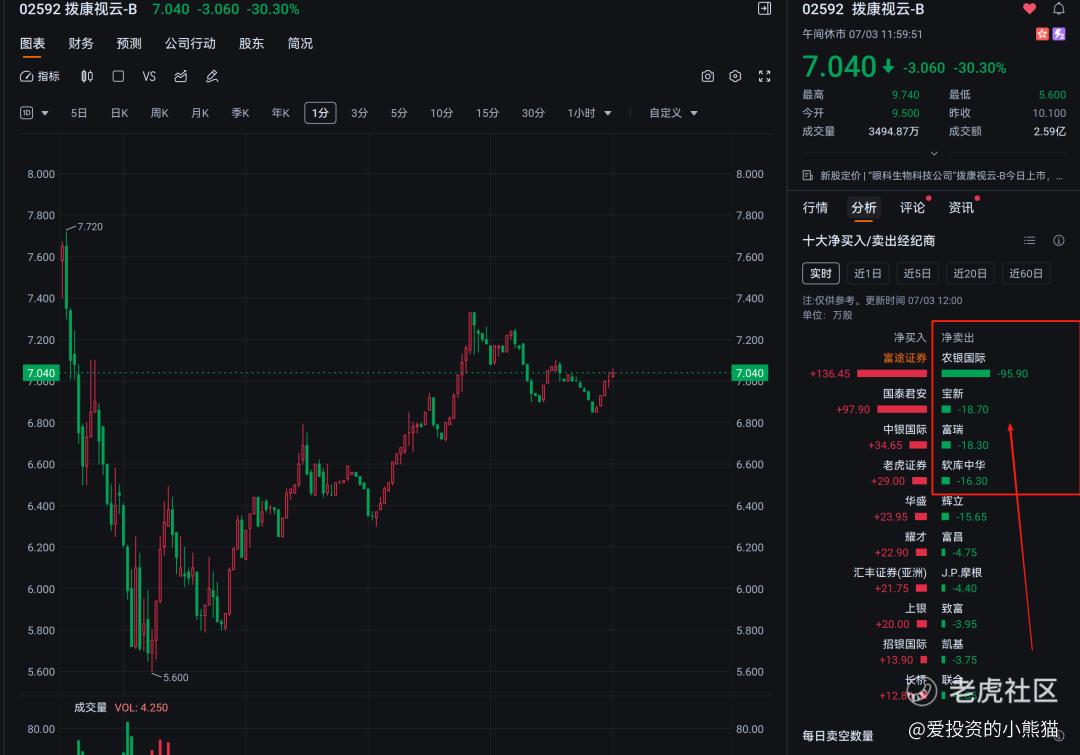Open the list view icon beside broker title
Screen dimensions: 1080x755
pyautogui.click(x=1030, y=240)
